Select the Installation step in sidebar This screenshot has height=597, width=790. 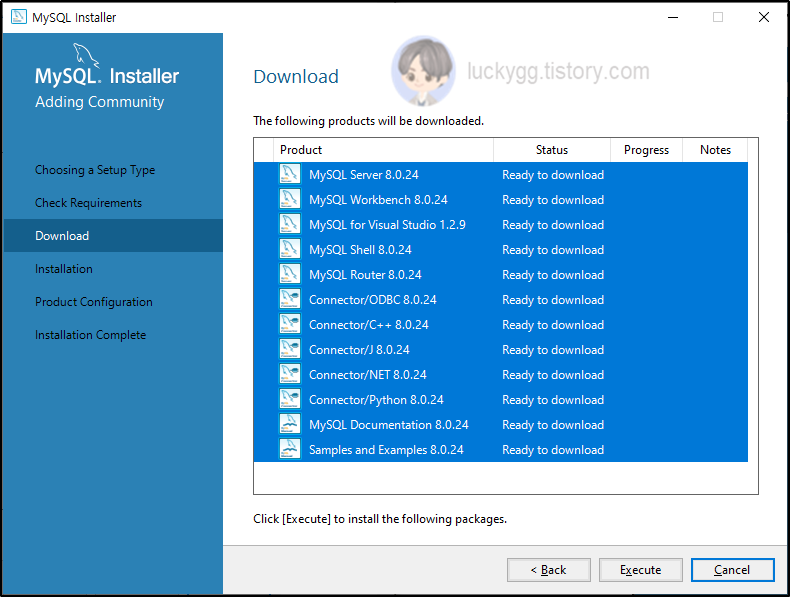63,269
